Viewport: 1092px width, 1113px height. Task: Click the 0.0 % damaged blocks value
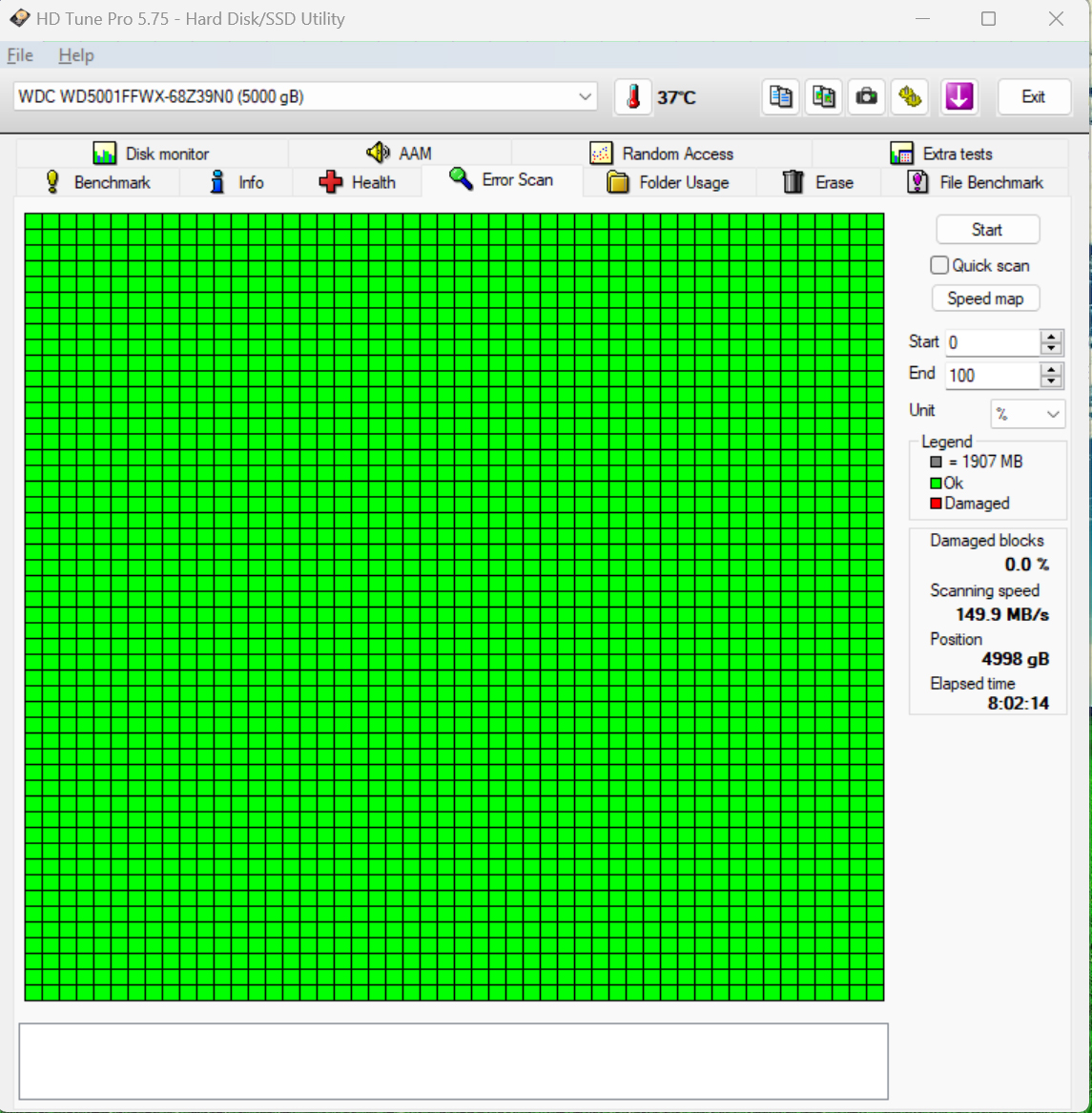(1027, 565)
